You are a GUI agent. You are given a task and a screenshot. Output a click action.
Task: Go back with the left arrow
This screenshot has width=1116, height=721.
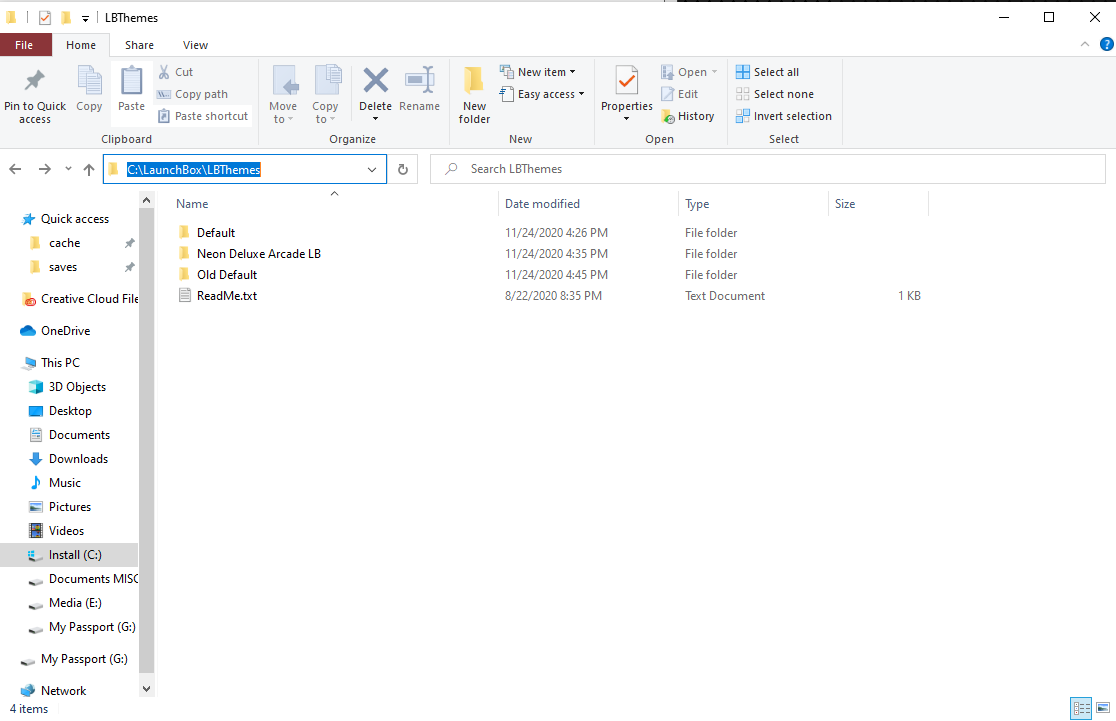coord(15,169)
